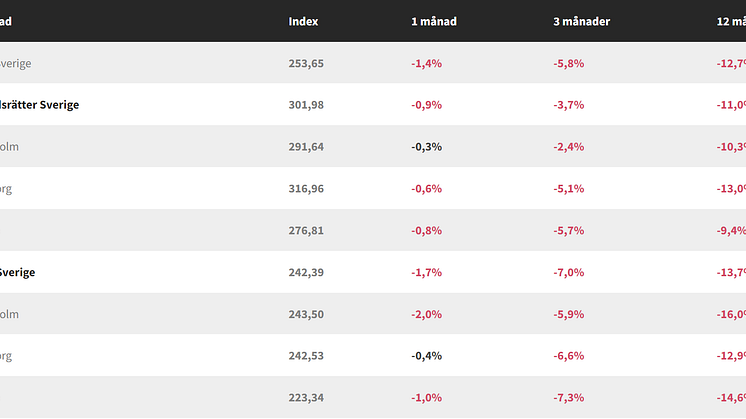Click the -2,0% one-month change cell
This screenshot has height=419, width=746.
tap(426, 314)
